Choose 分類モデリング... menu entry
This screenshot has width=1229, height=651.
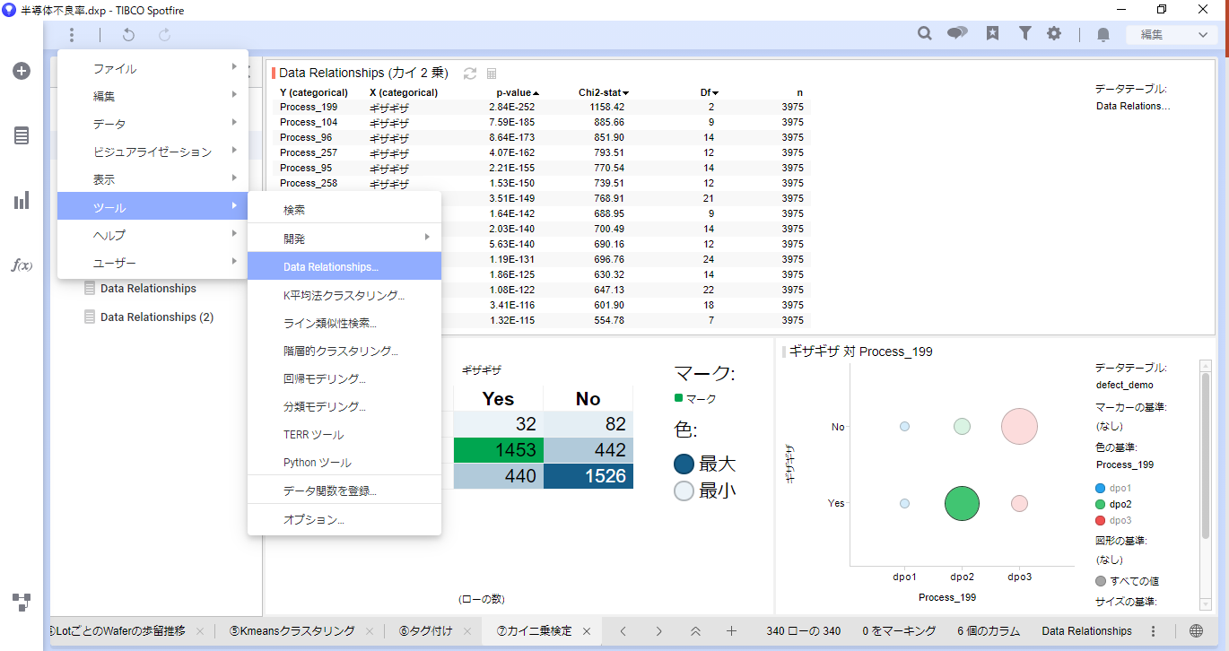pyautogui.click(x=344, y=407)
